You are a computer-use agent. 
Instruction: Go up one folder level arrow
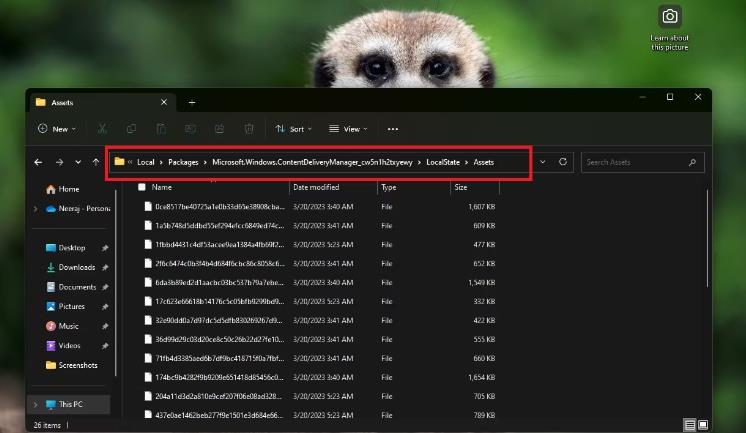pos(96,162)
